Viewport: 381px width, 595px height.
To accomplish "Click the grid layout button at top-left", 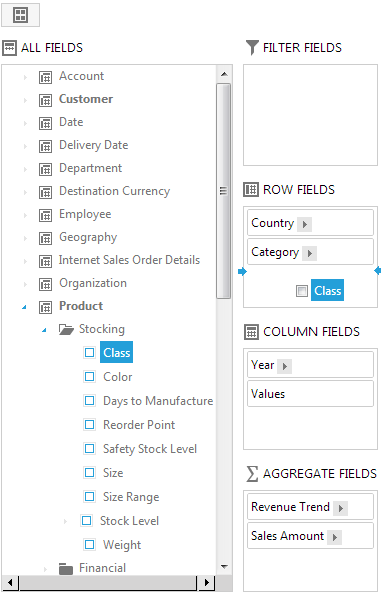I will pyautogui.click(x=20, y=15).
